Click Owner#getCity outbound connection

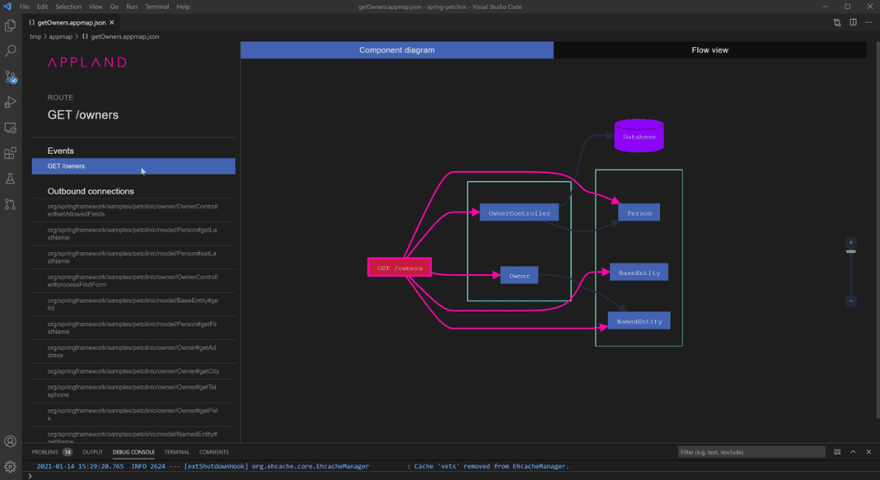click(134, 371)
